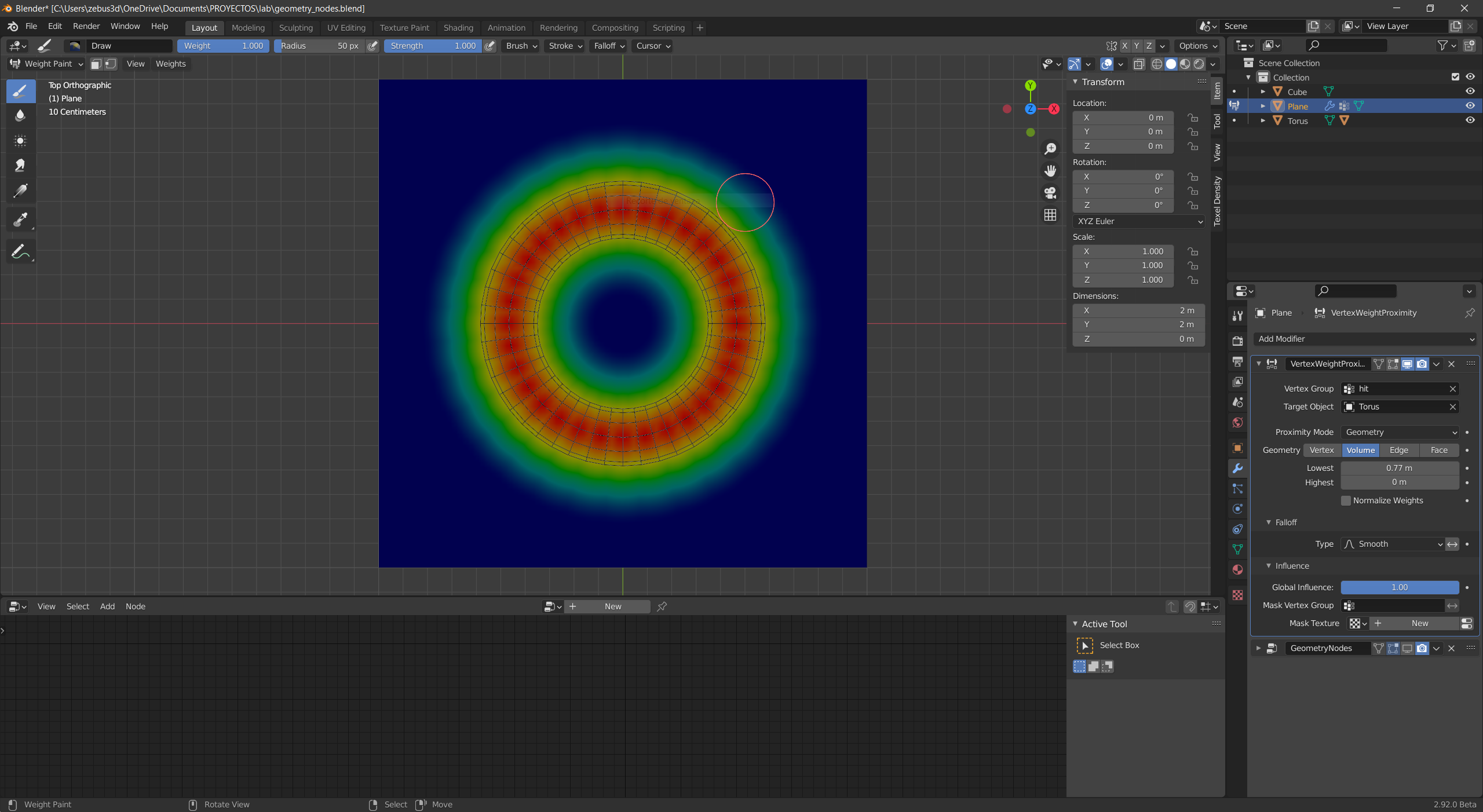Expand the GeometryNodes modifier panel
This screenshot has height=812, width=1483.
tap(1258, 648)
